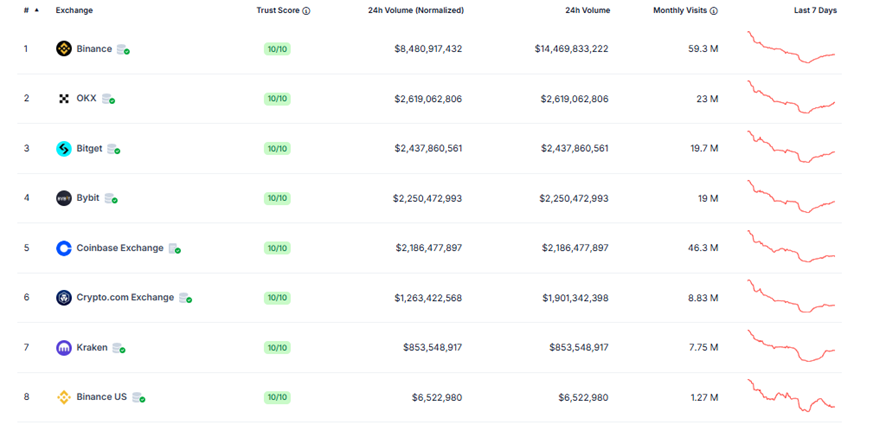Image resolution: width=886 pixels, height=425 pixels.
Task: Sort by the Trust Score column header
Action: (278, 10)
